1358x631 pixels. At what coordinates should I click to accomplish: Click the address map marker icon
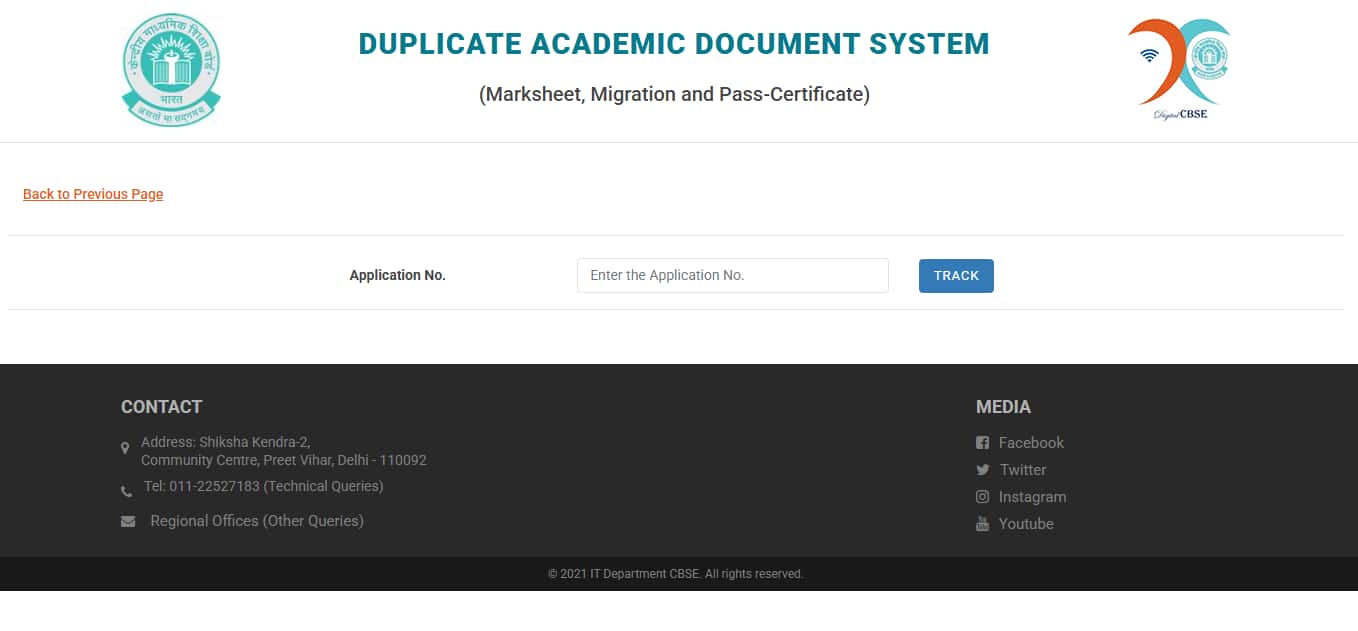pos(125,448)
